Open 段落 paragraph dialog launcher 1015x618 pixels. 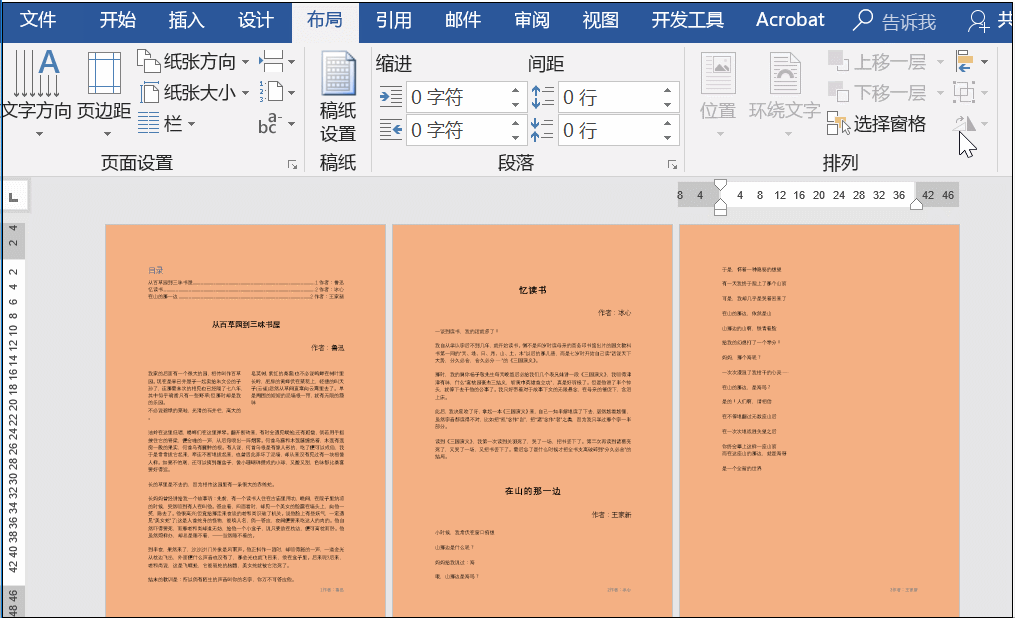671,164
